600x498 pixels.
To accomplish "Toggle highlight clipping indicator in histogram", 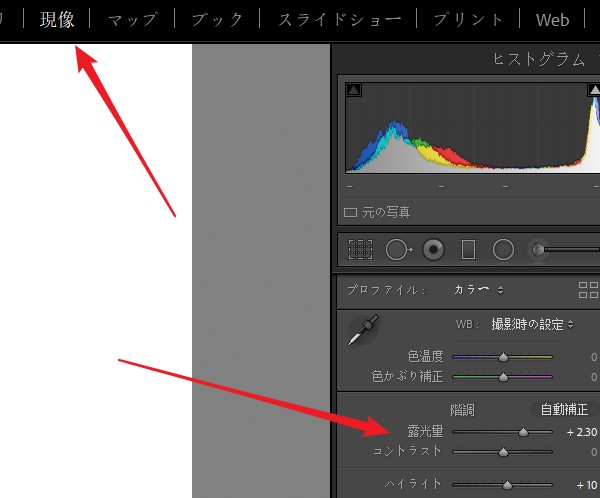I will (594, 90).
